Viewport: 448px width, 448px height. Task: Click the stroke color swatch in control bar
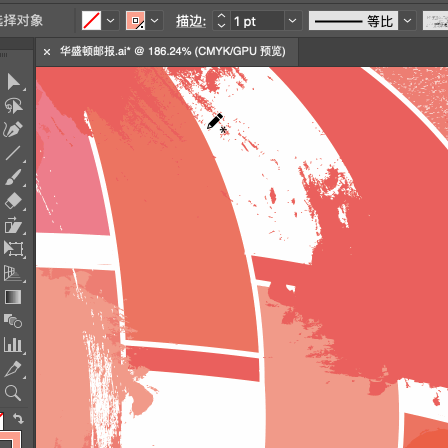point(135,21)
